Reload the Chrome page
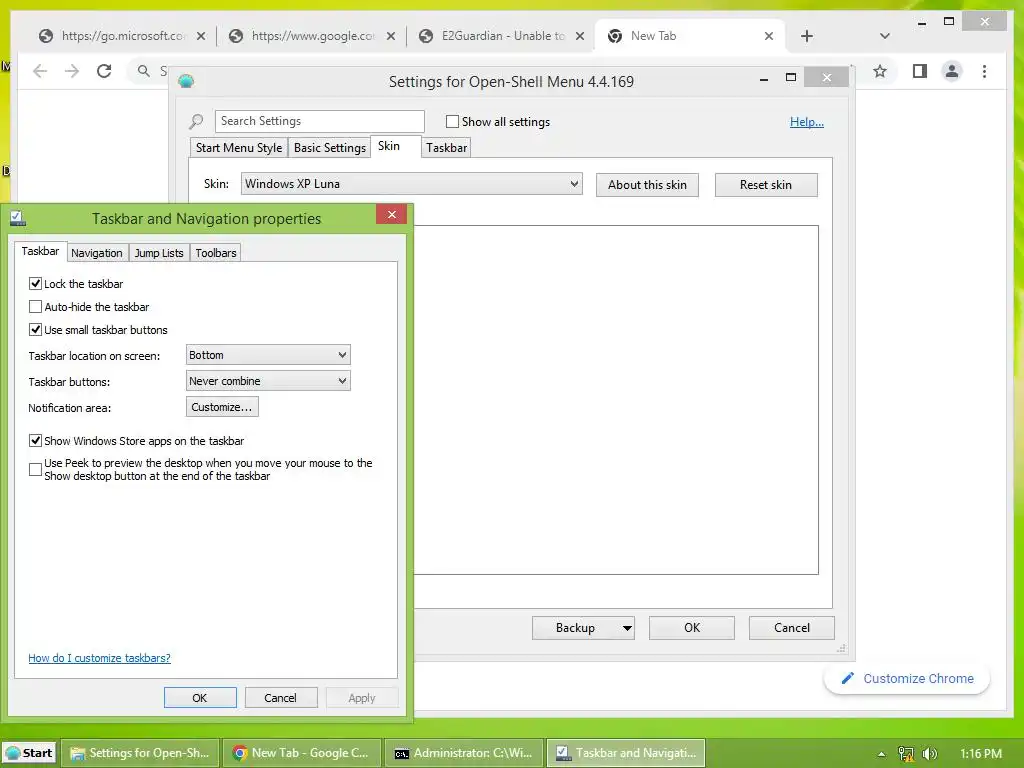 [104, 71]
